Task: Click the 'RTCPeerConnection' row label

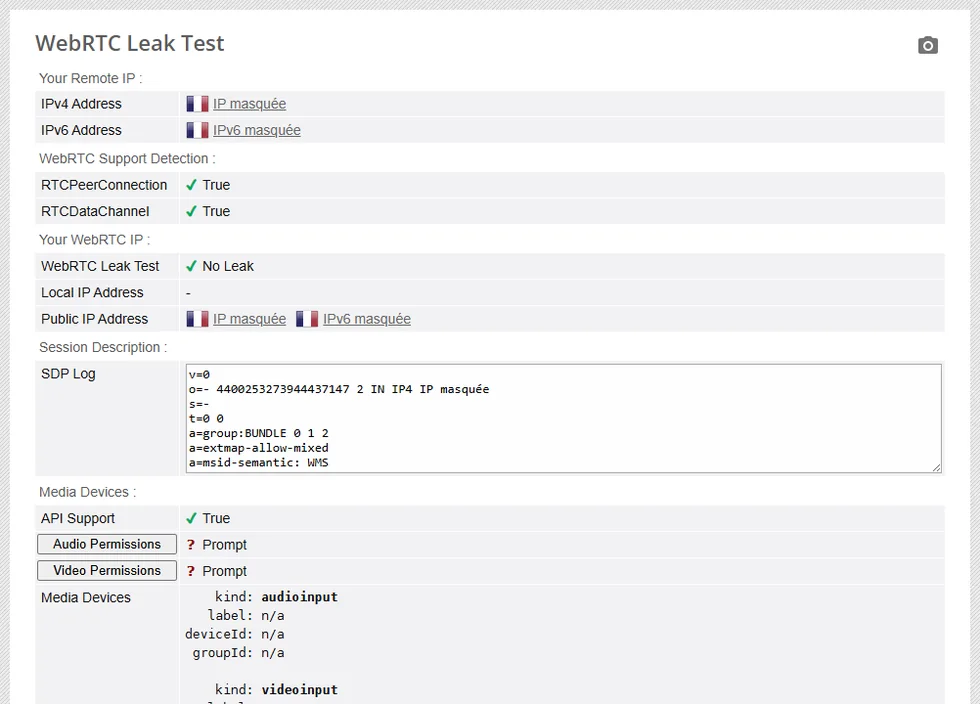Action: [x=104, y=185]
